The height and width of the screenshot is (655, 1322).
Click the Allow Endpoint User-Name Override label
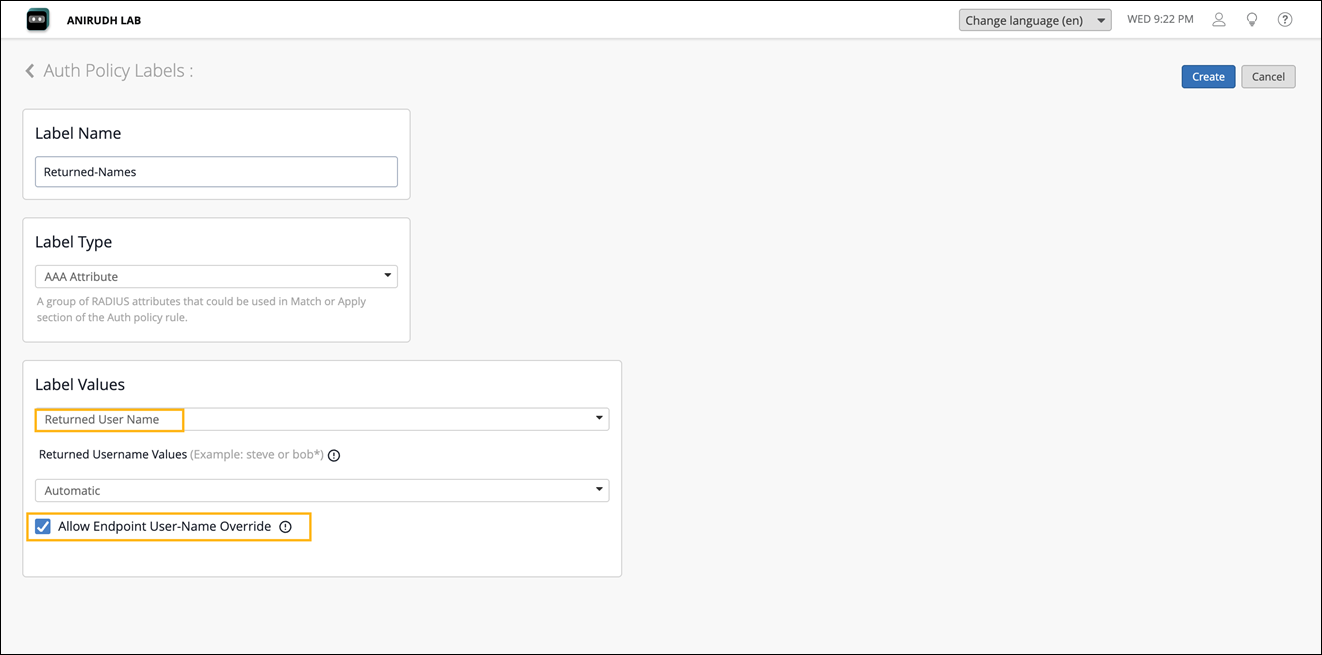coord(164,526)
